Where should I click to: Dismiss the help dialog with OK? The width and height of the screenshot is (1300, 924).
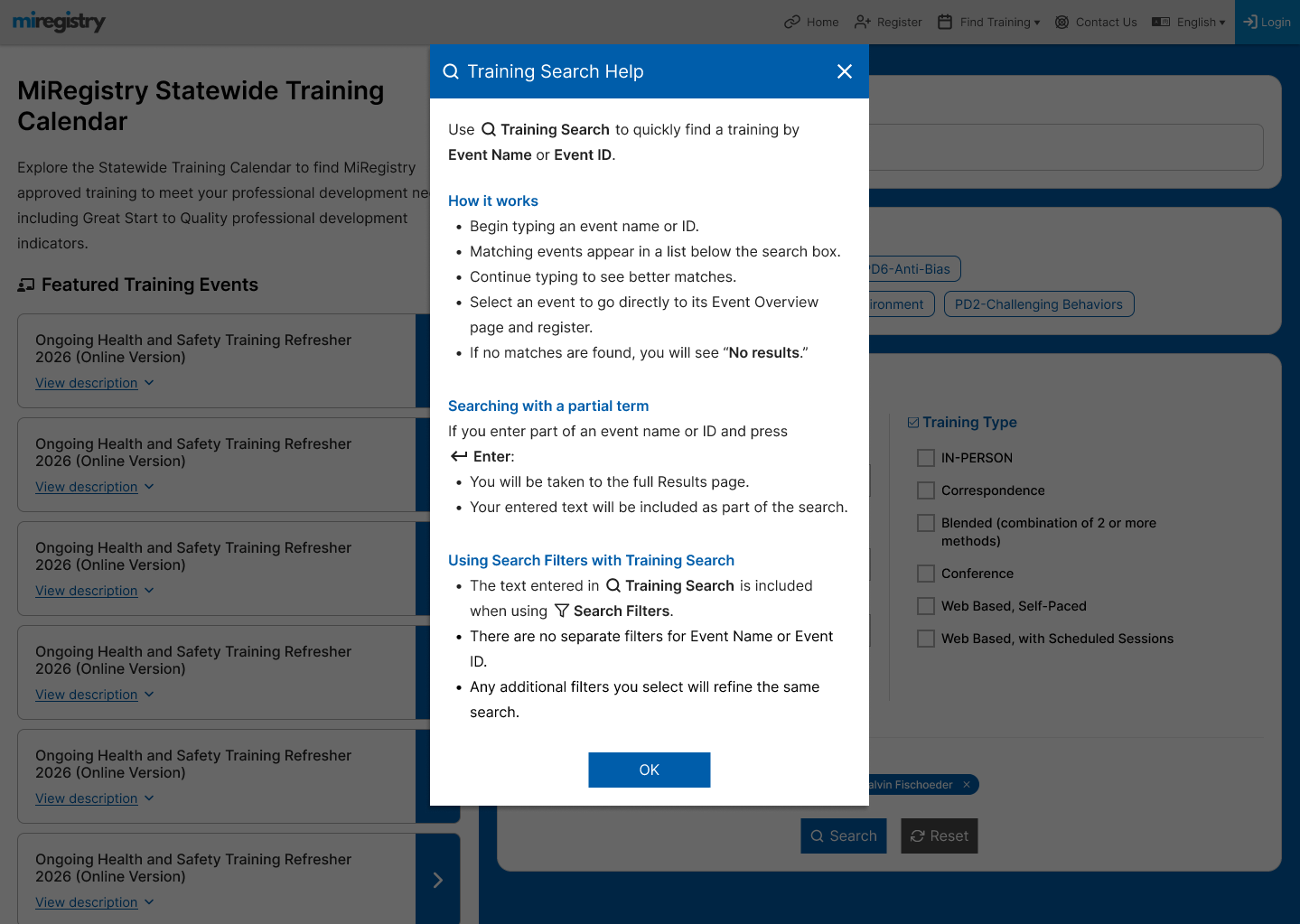(x=649, y=770)
